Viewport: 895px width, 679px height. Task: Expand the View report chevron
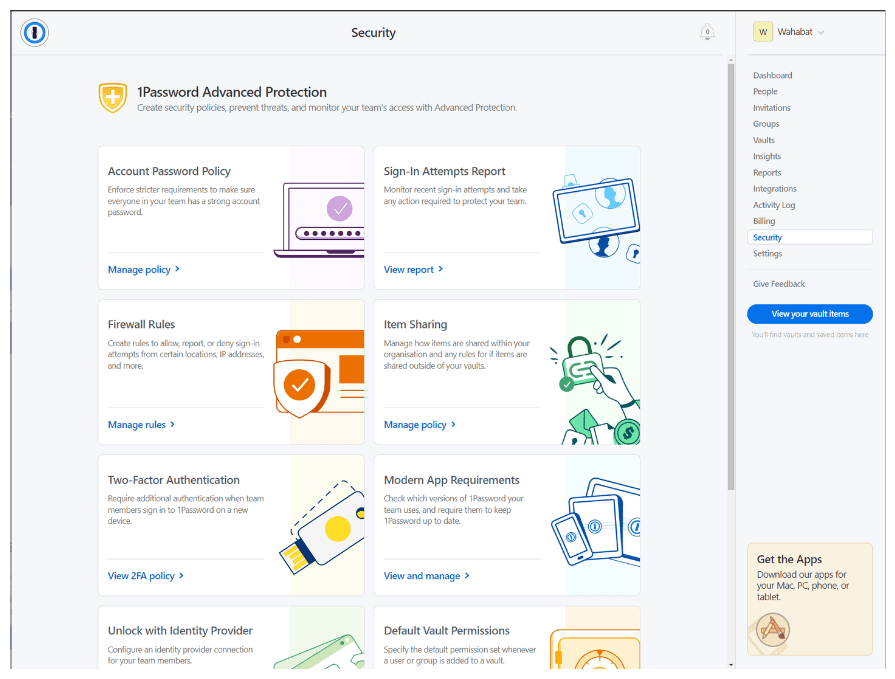(441, 269)
